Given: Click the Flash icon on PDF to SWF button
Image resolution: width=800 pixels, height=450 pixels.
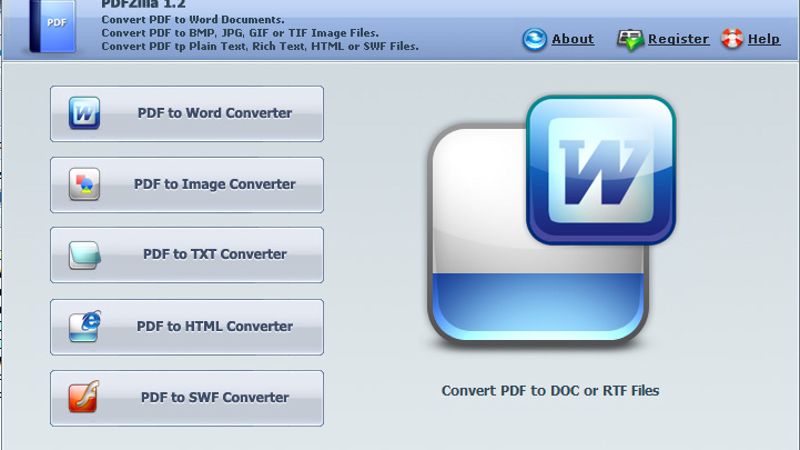Looking at the screenshot, I should [x=84, y=396].
